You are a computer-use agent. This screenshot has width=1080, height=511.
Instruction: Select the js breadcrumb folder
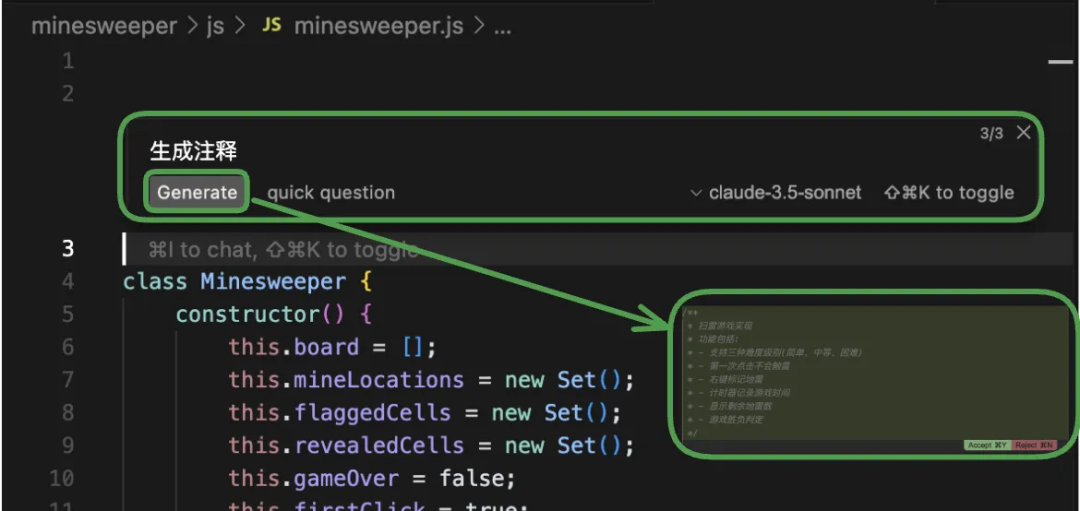215,26
